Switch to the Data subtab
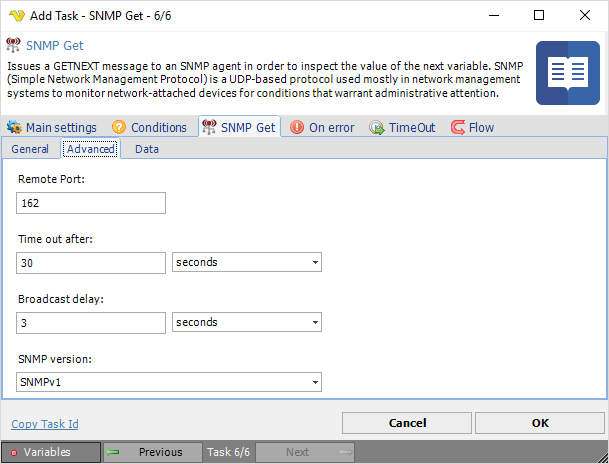The width and height of the screenshot is (609, 464). [x=147, y=149]
